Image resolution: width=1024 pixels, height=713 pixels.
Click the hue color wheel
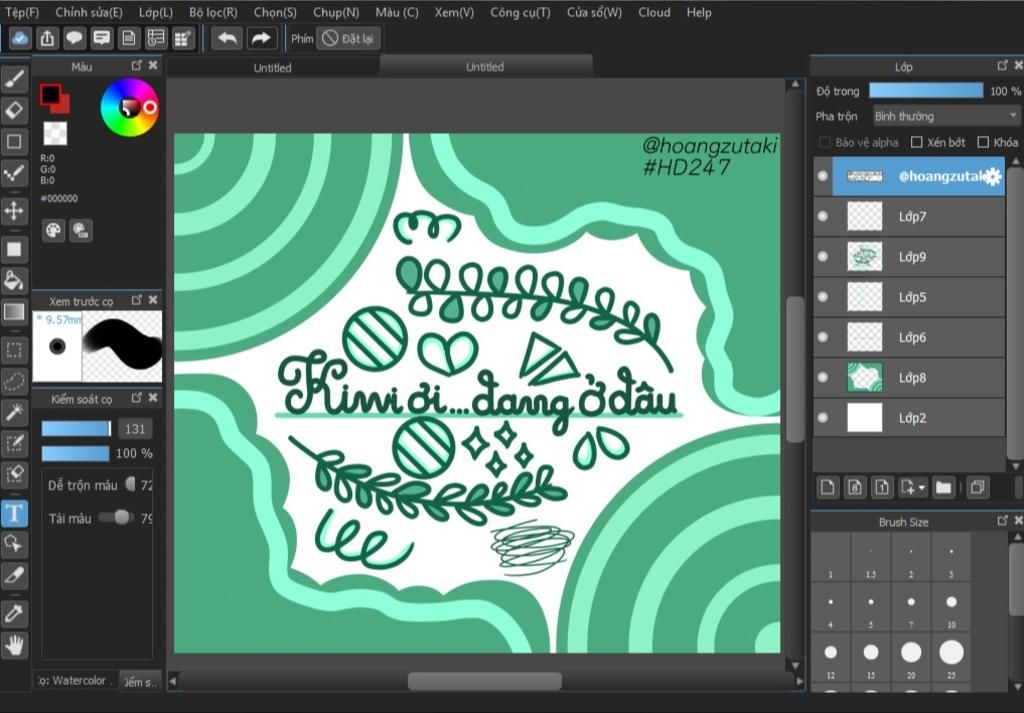point(129,107)
